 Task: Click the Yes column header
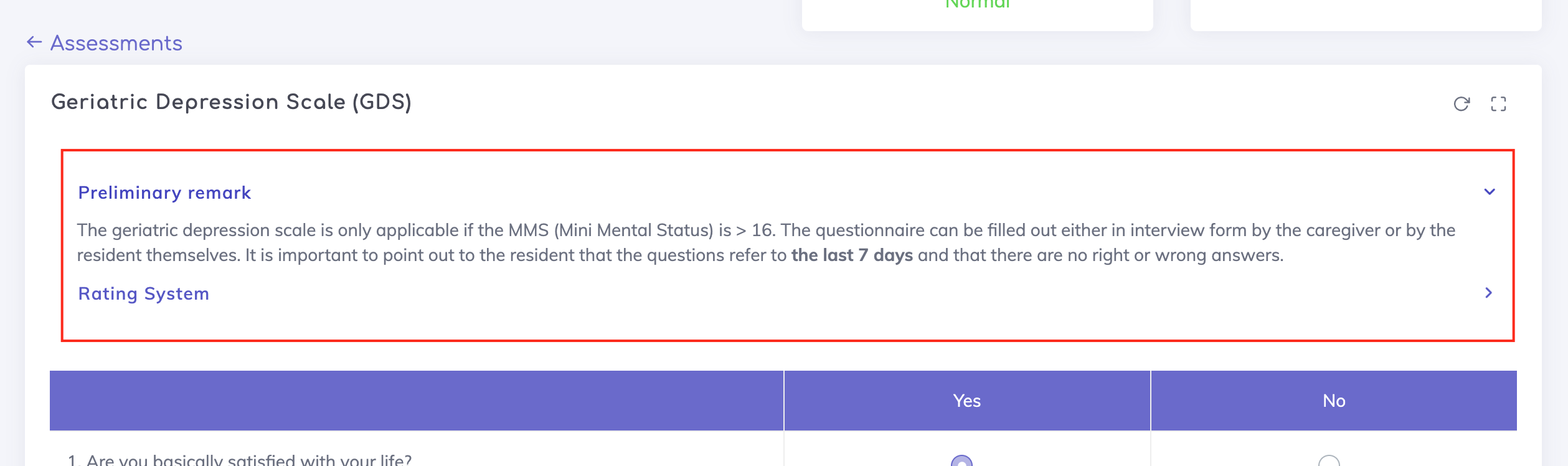pyautogui.click(x=966, y=401)
